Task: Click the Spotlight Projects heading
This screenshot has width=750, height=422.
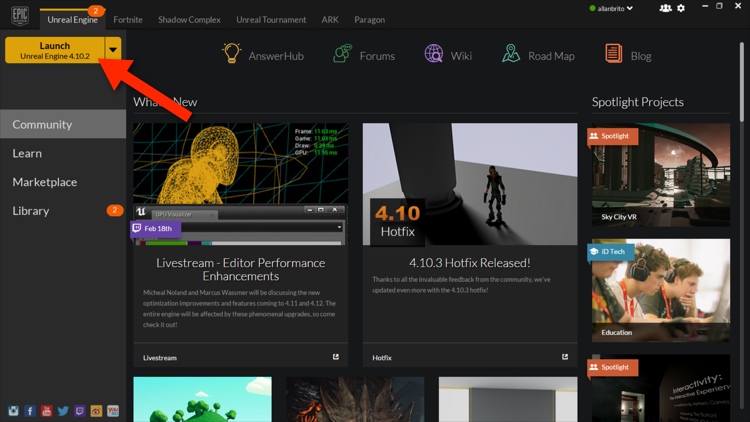Action: click(x=638, y=102)
